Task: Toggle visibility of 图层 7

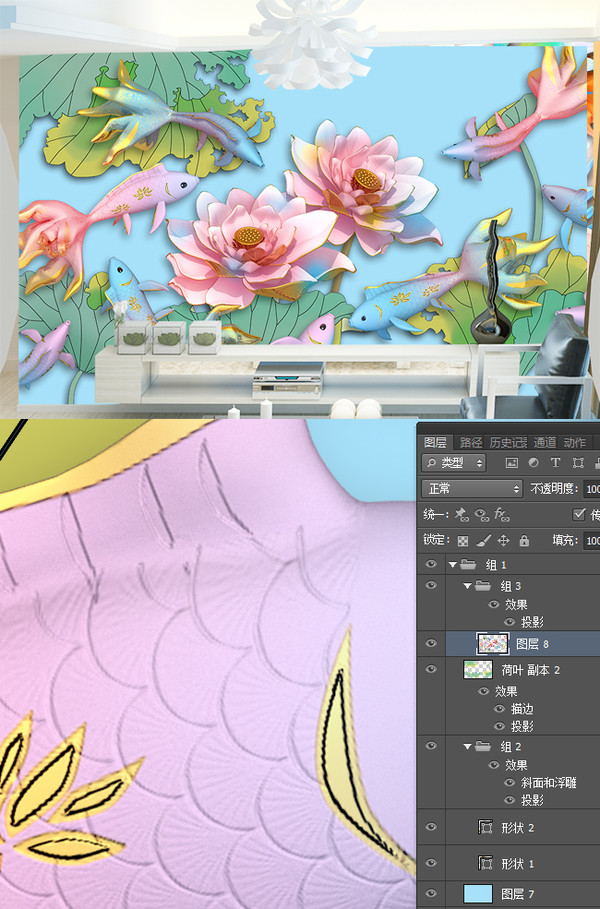Action: point(431,893)
